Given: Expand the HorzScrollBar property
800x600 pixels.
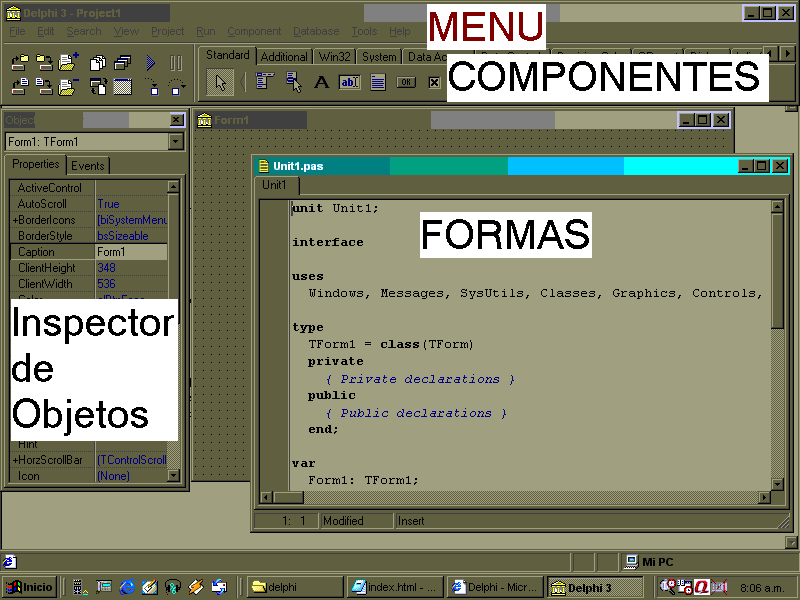Looking at the screenshot, I should 15,460.
